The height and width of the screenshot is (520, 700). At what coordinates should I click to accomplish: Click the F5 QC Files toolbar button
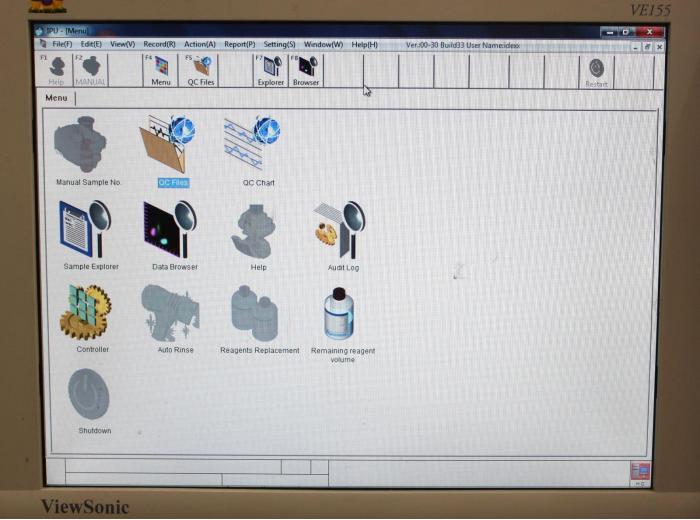(200, 70)
